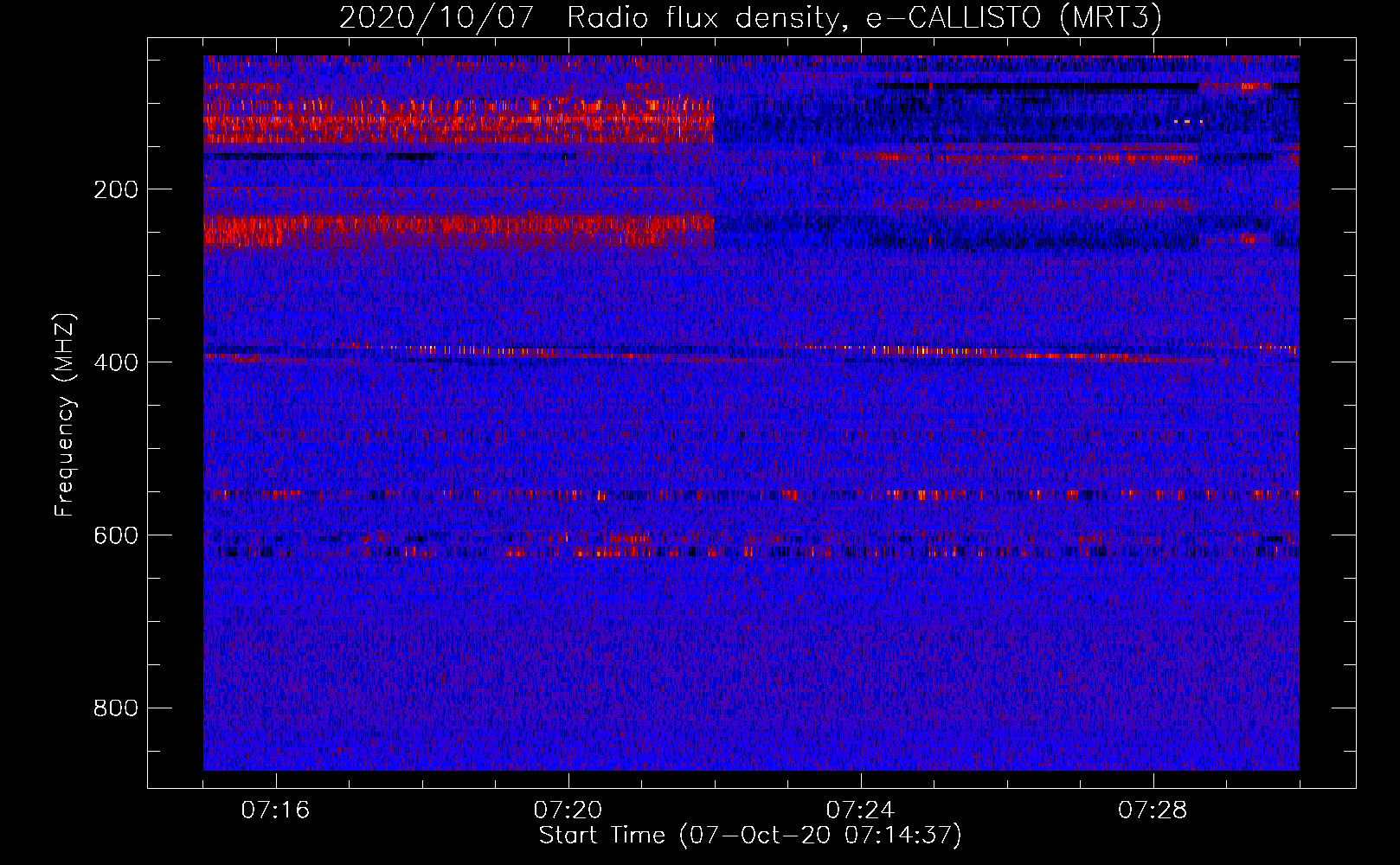Screen dimensions: 1400x865
Task: Click the 600 frequency tick label
Action: 116,535
